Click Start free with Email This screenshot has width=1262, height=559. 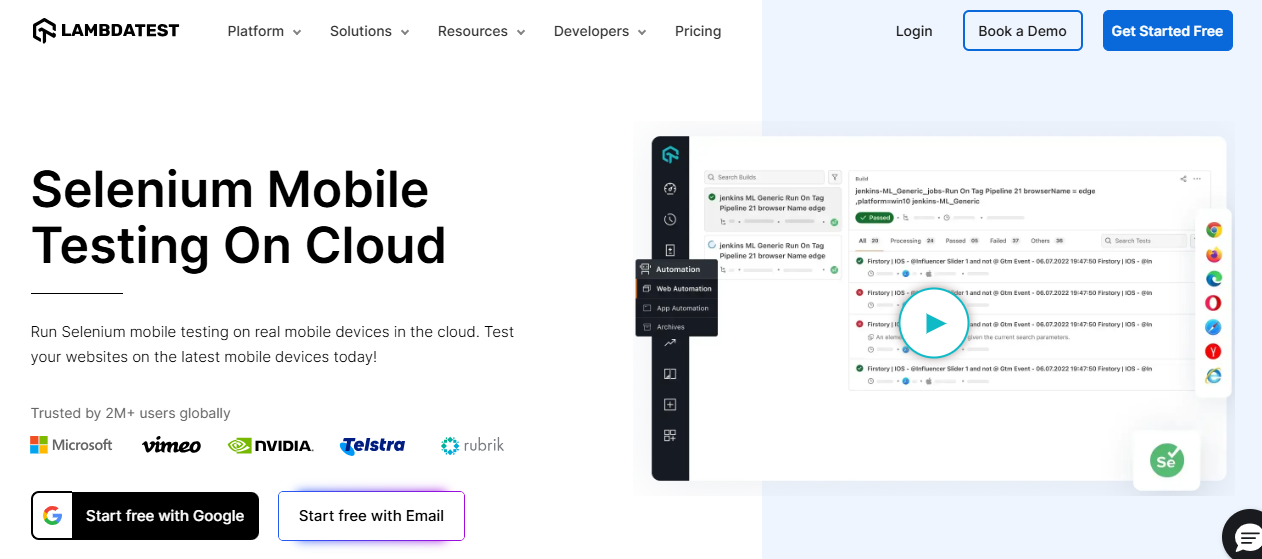[x=371, y=516]
